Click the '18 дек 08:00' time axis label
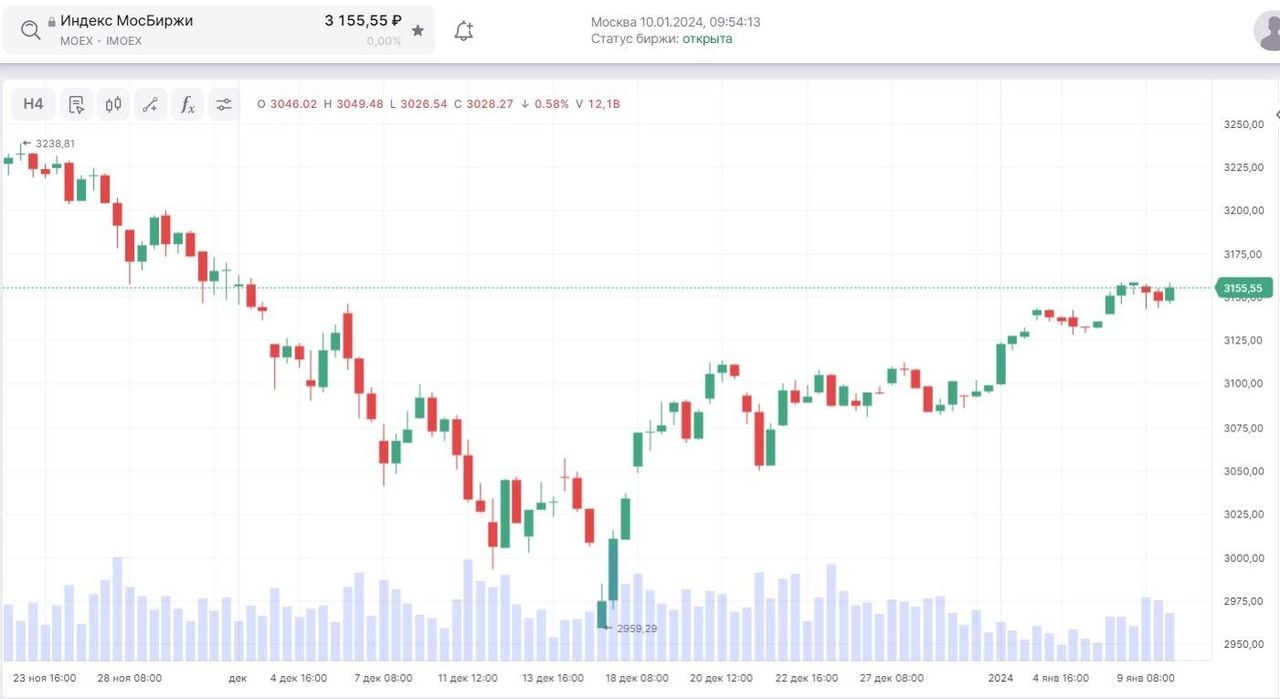The height and width of the screenshot is (699, 1280). click(x=637, y=678)
